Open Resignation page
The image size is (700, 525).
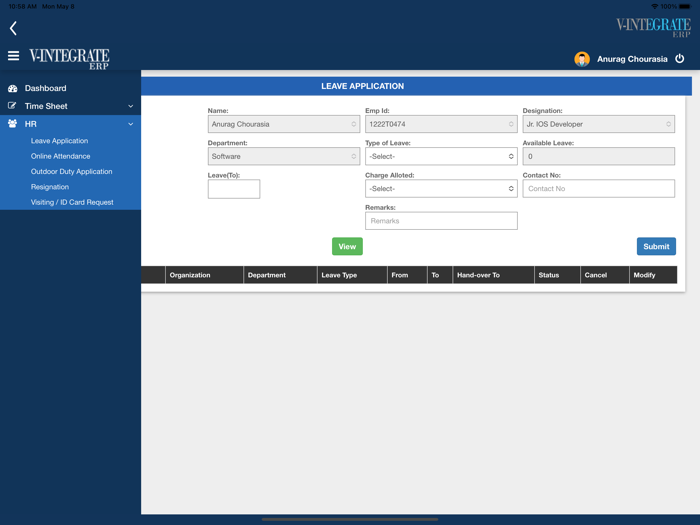click(50, 187)
